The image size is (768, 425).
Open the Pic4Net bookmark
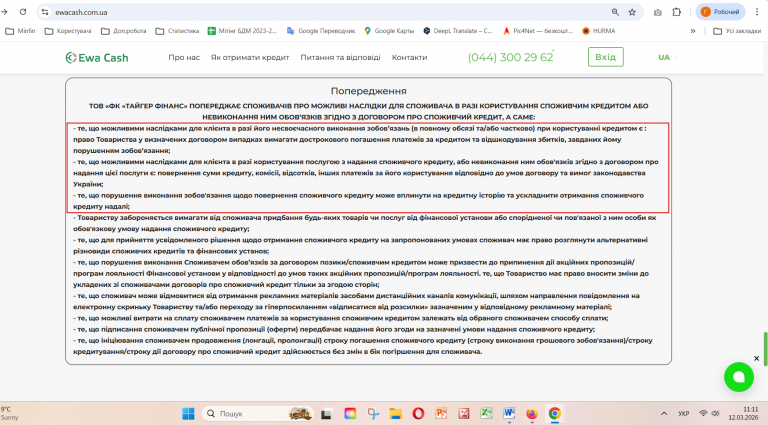pos(537,31)
